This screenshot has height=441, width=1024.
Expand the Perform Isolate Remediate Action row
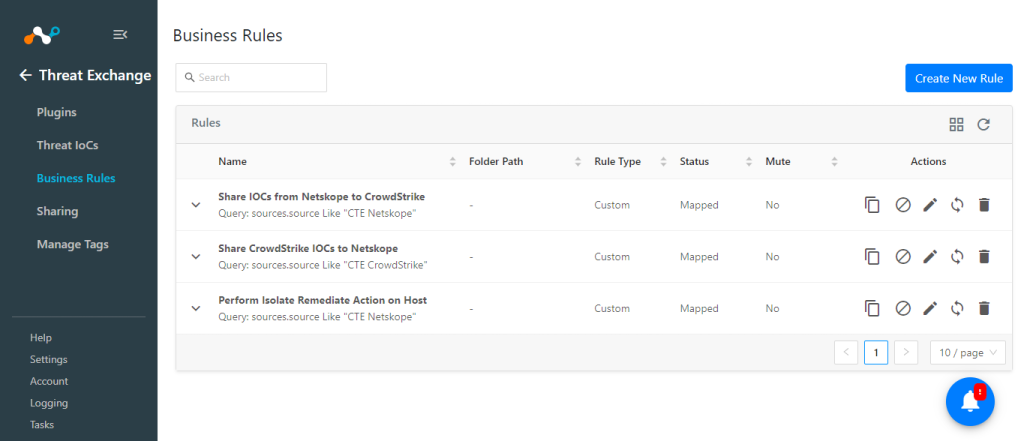click(x=196, y=308)
